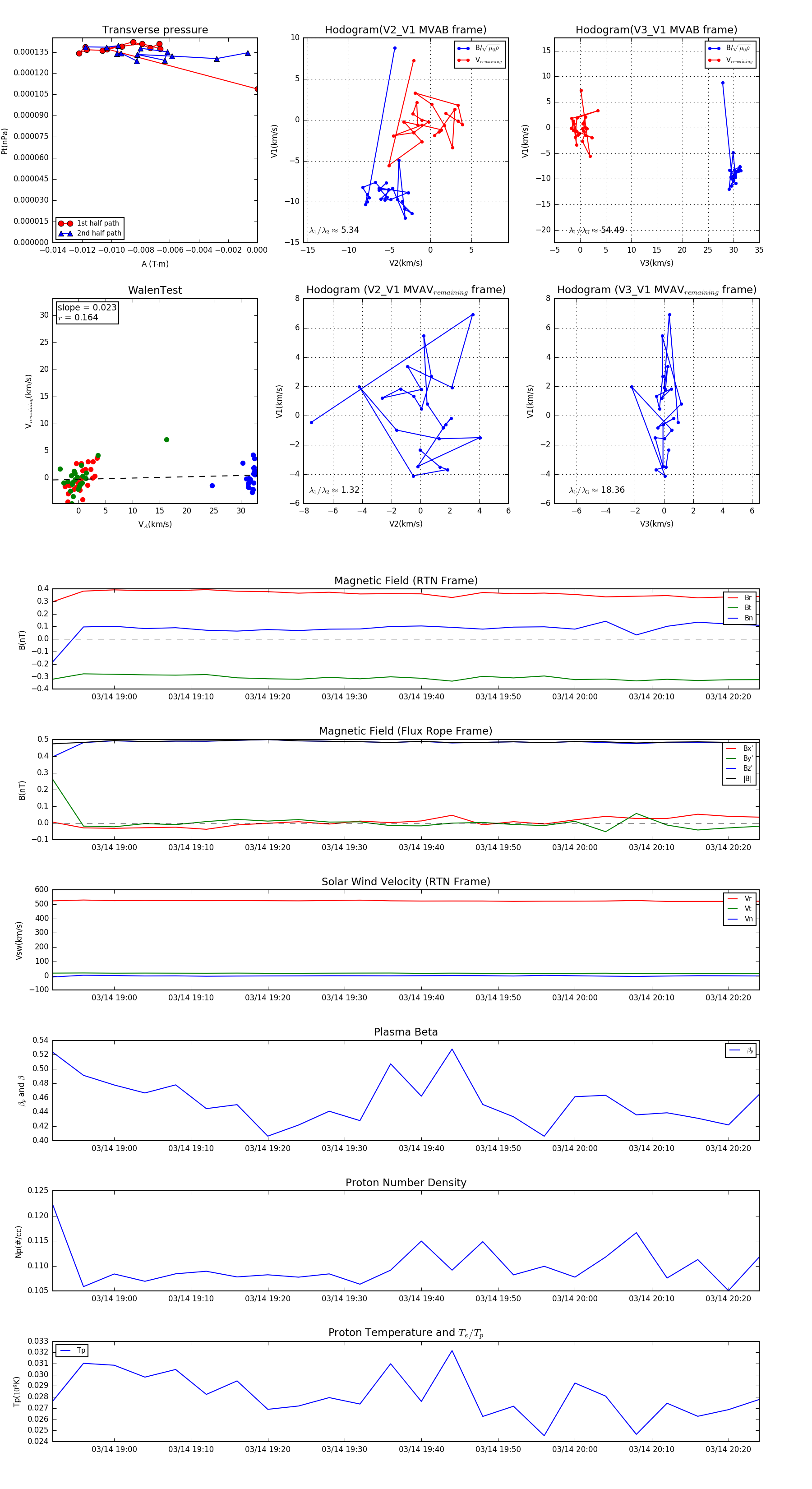Select the By' legend entry
Image resolution: width=812 pixels, height=1489 pixels.
pyautogui.click(x=740, y=758)
